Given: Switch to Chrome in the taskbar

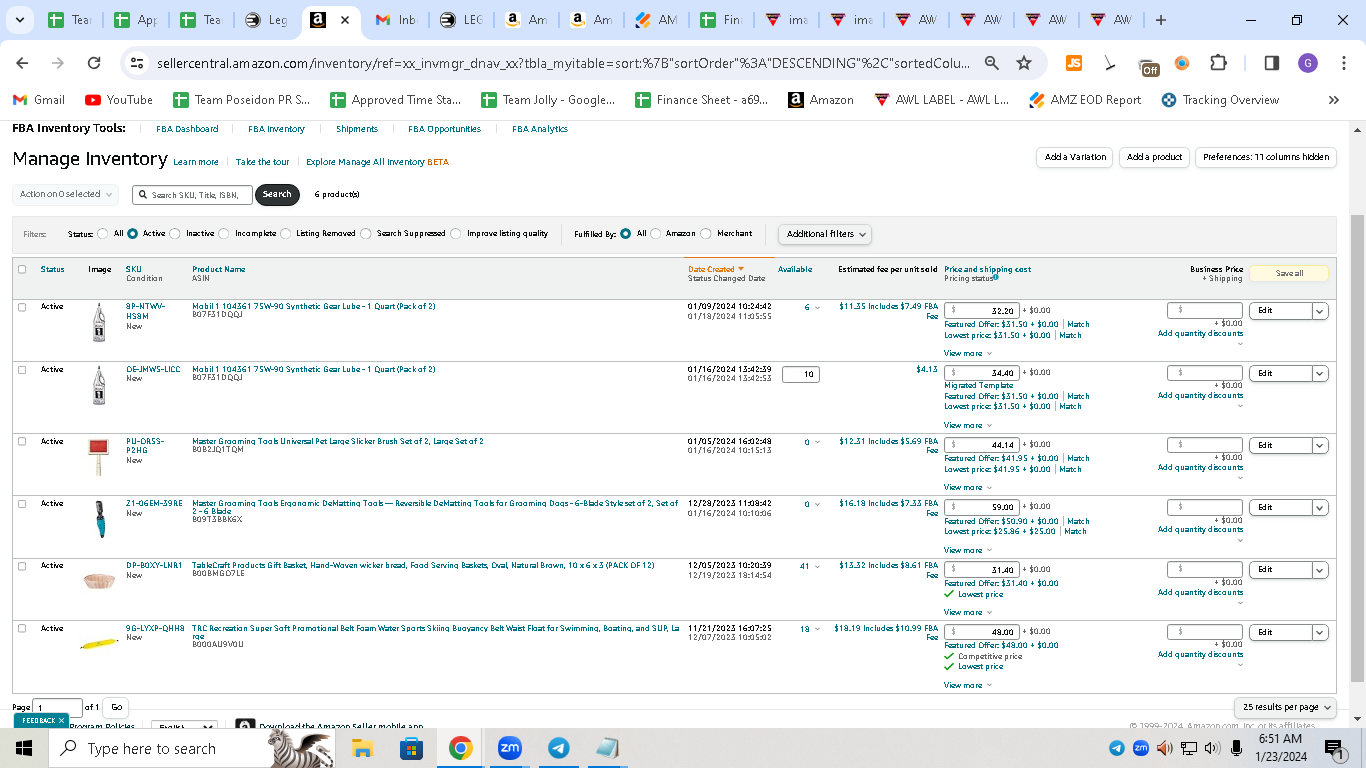Looking at the screenshot, I should coord(460,748).
